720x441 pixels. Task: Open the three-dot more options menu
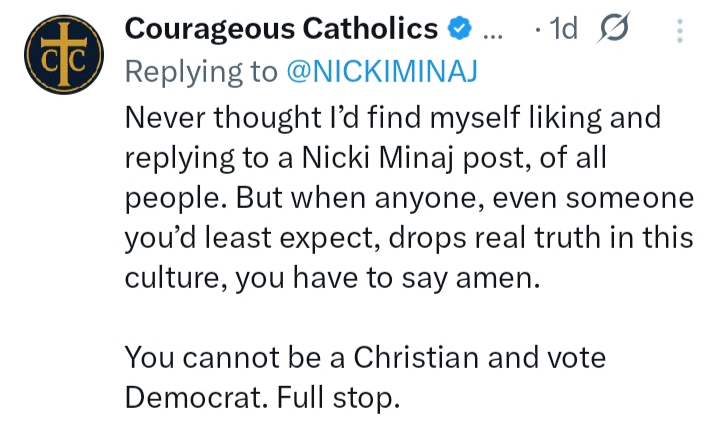(680, 31)
